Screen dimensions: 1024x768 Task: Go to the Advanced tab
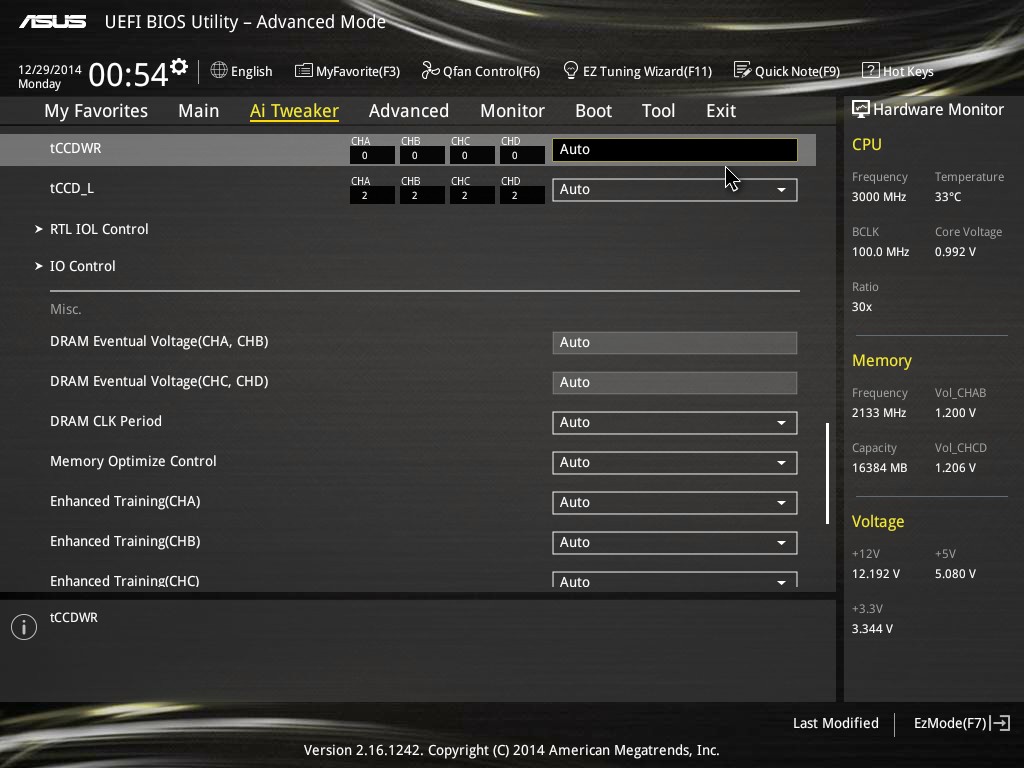409,111
